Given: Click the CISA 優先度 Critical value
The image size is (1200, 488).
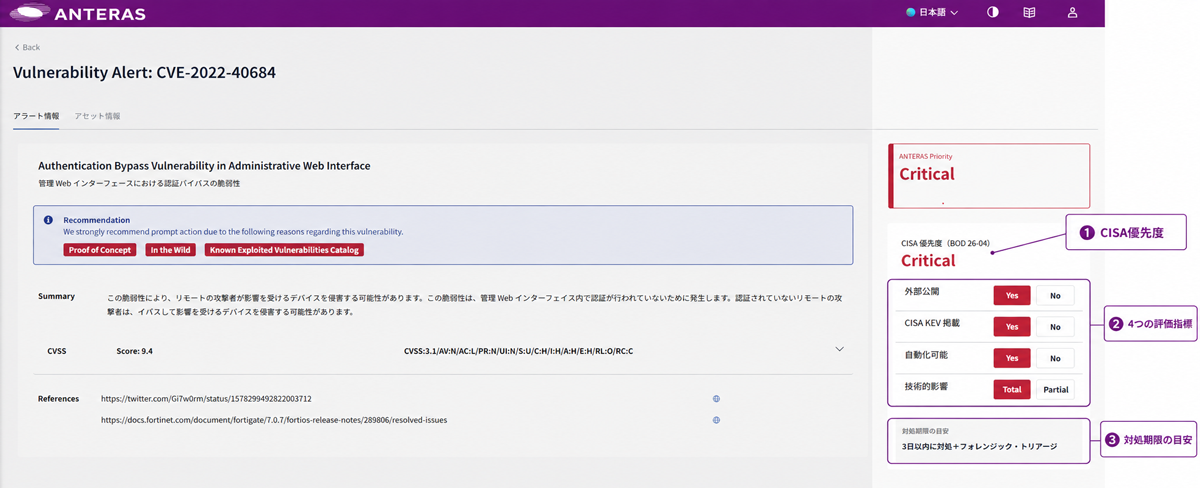Looking at the screenshot, I should (927, 261).
